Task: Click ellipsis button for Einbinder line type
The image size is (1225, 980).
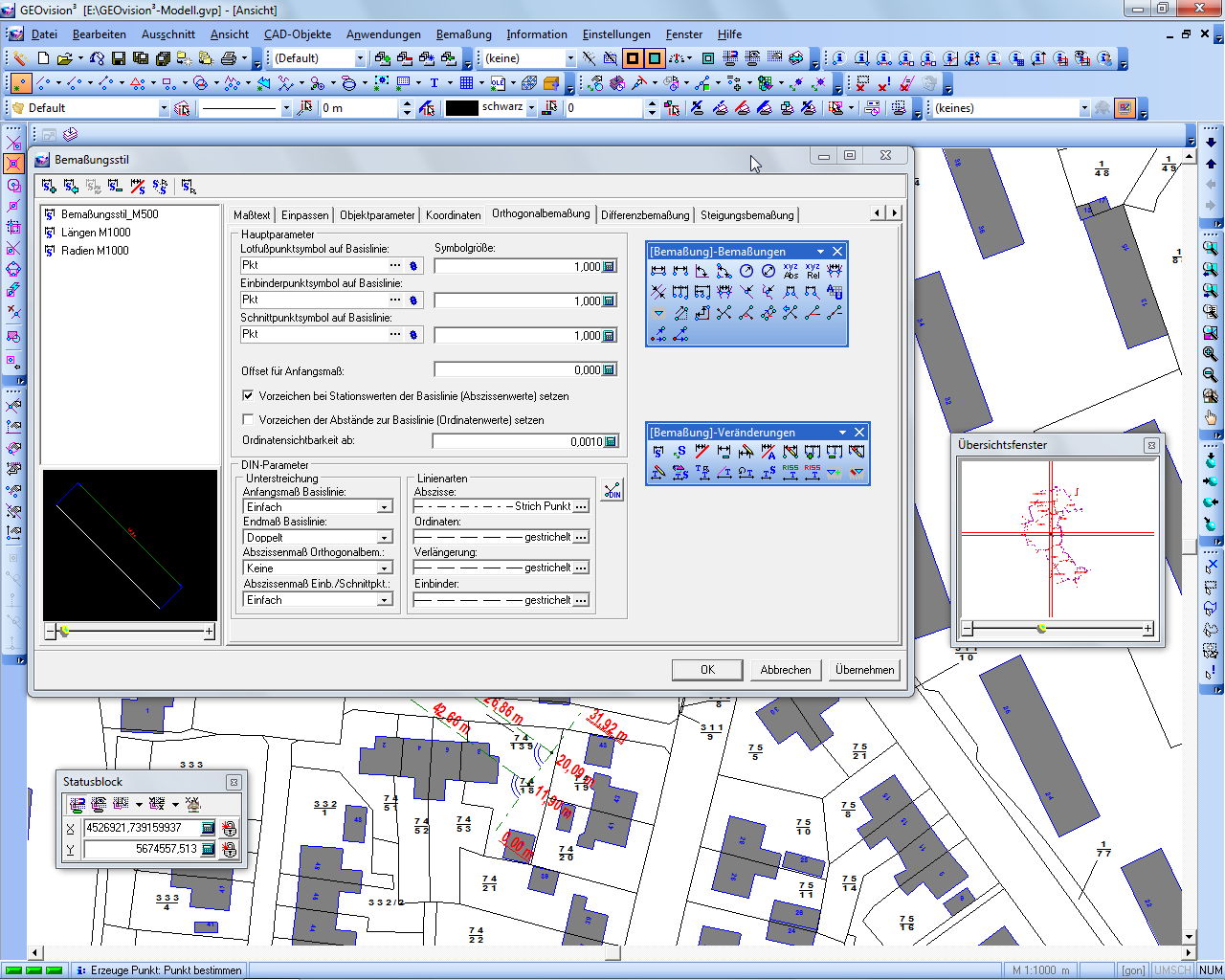Action: click(581, 600)
